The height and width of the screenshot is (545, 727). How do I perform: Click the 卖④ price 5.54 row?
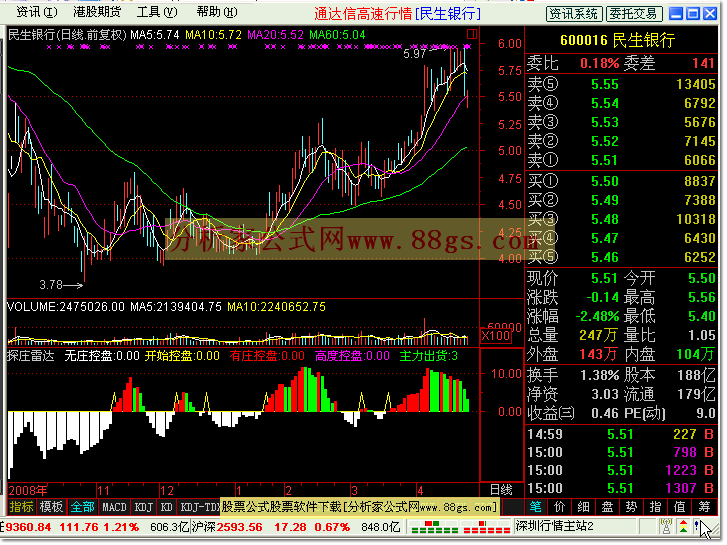click(621, 103)
